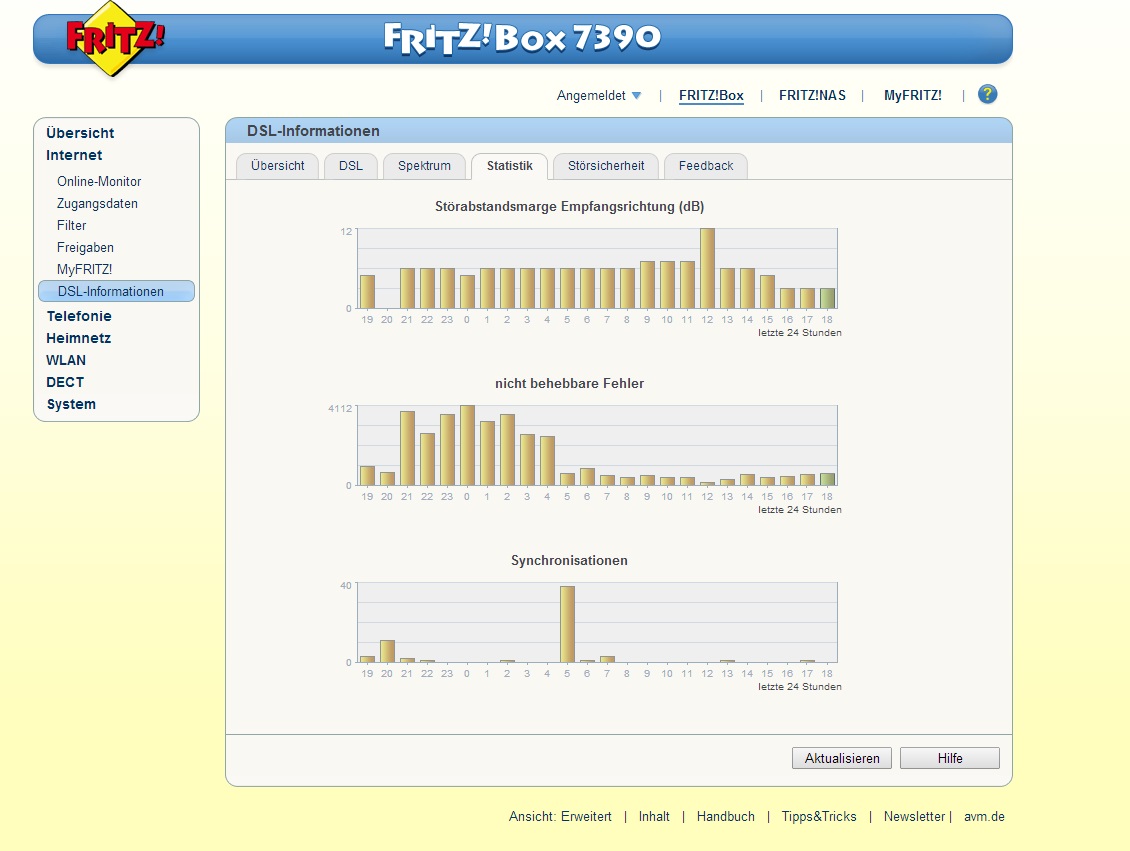Open the Inhalt footer link
Image resolution: width=1130 pixels, height=851 pixels.
coord(654,816)
